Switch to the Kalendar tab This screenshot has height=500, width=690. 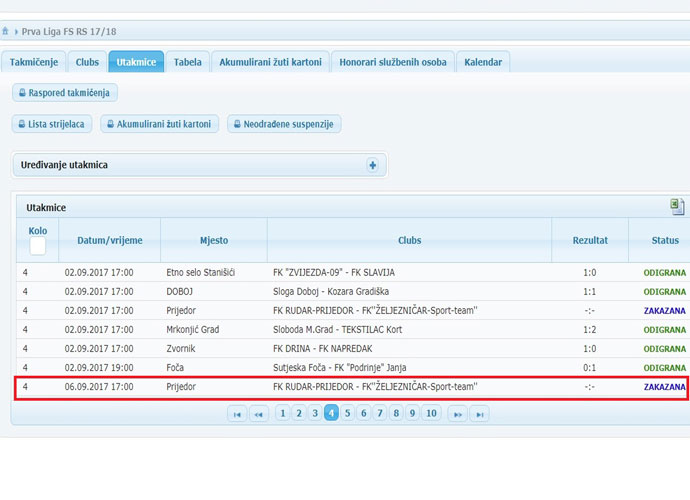[x=483, y=62]
